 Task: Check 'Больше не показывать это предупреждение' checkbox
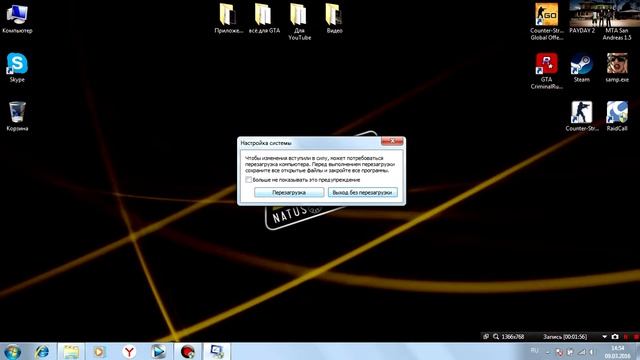click(249, 180)
